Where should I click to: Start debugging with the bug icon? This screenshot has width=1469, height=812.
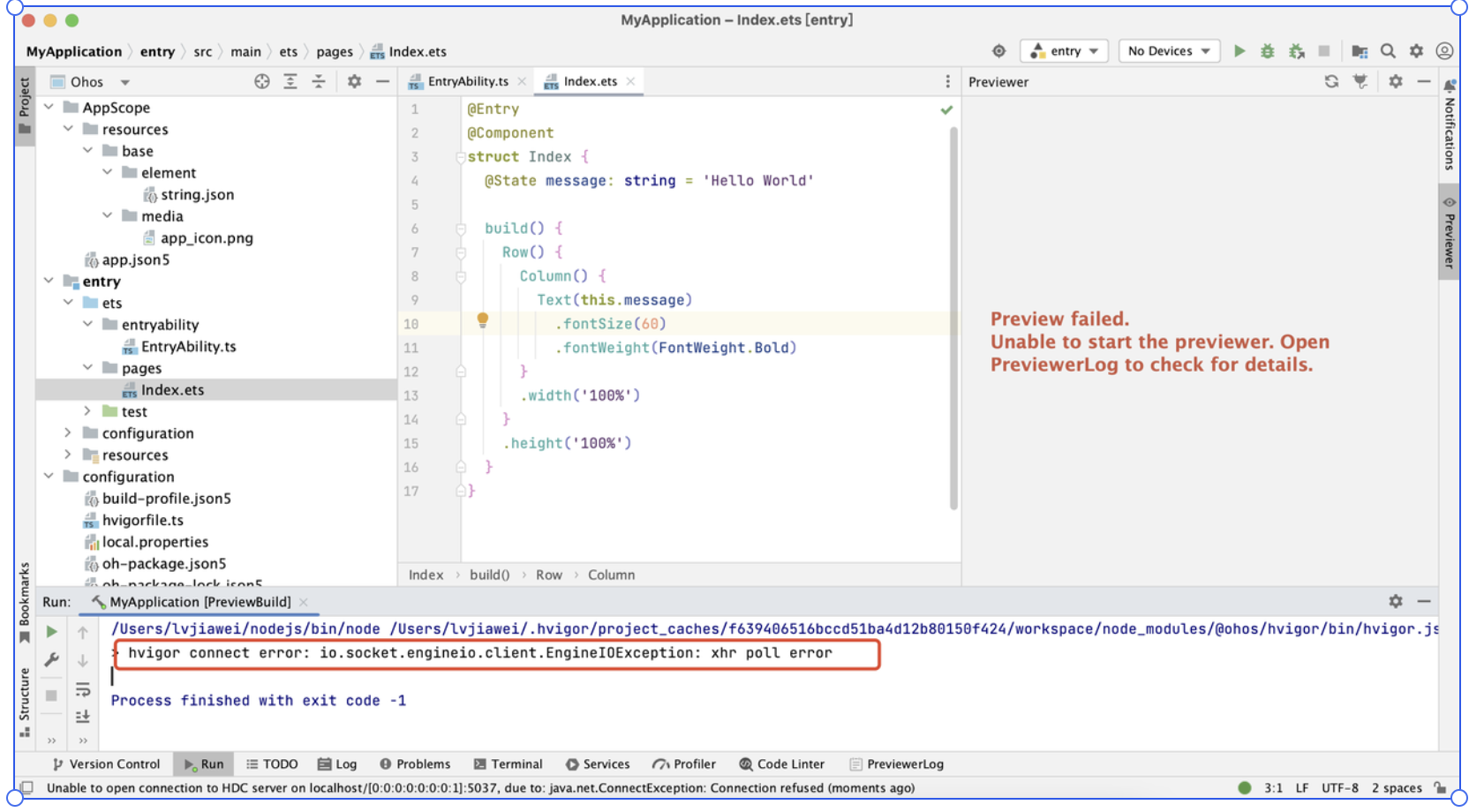pos(1268,51)
